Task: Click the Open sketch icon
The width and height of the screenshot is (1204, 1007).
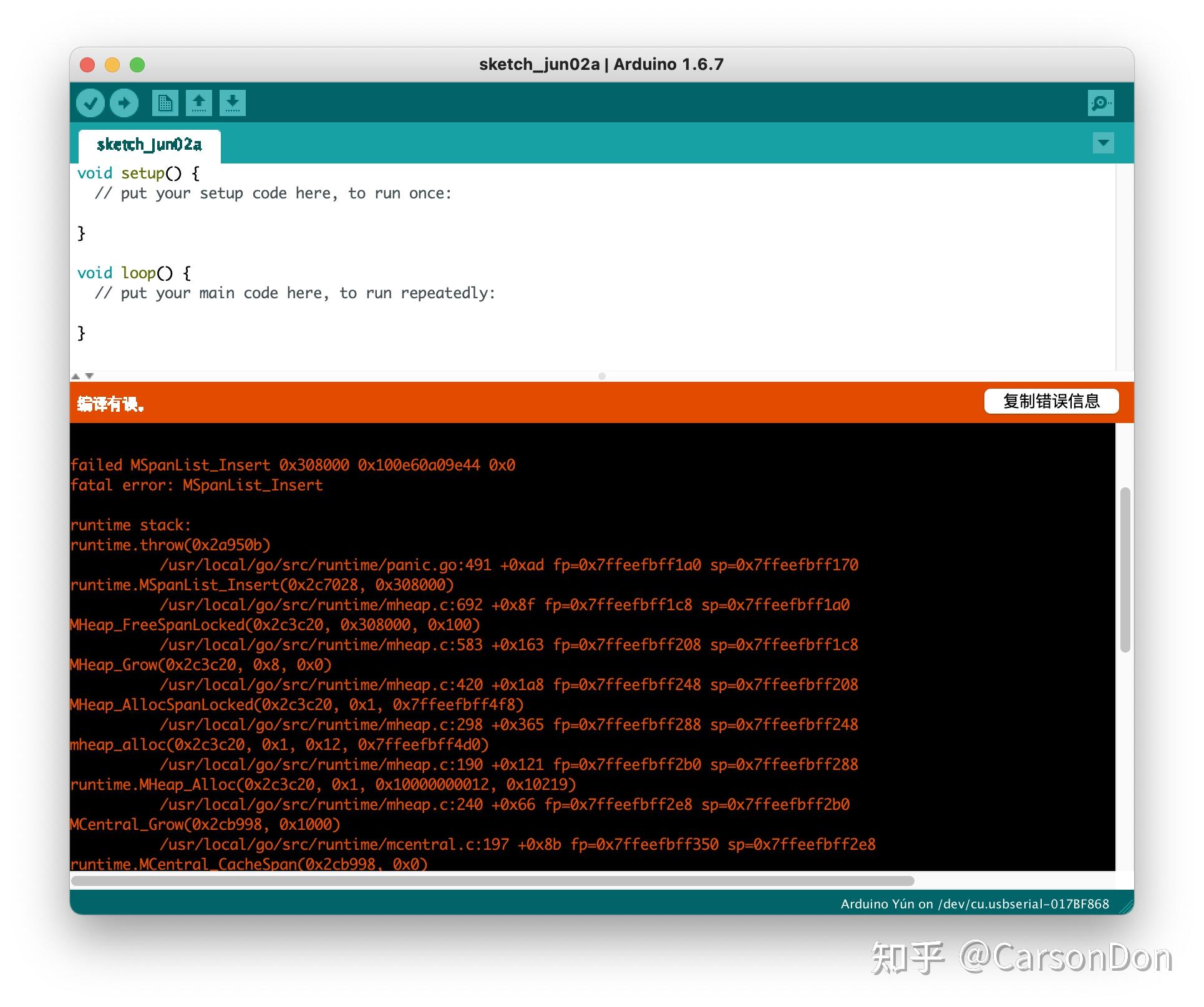Action: pos(199,102)
